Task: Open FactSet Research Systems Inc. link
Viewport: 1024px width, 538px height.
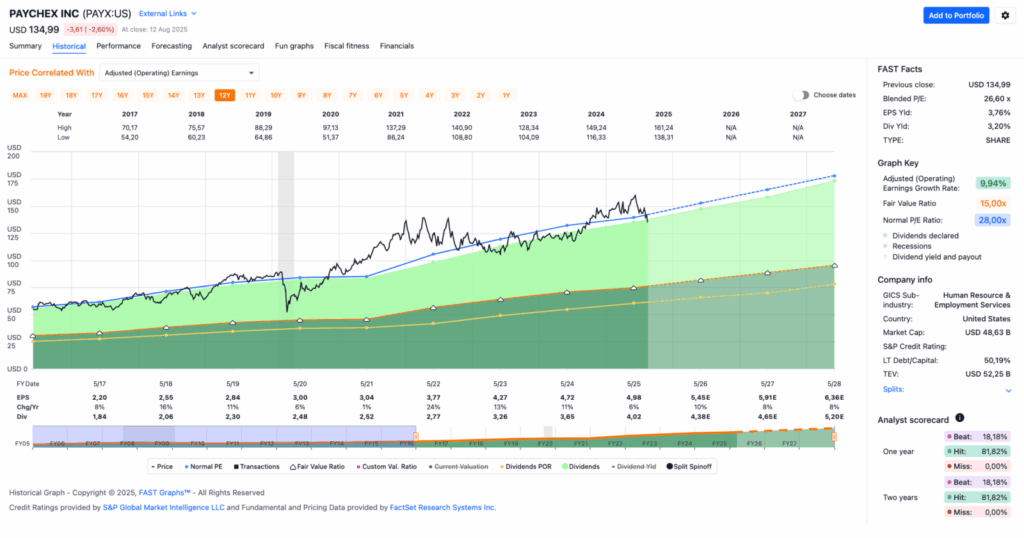Action: (443, 507)
